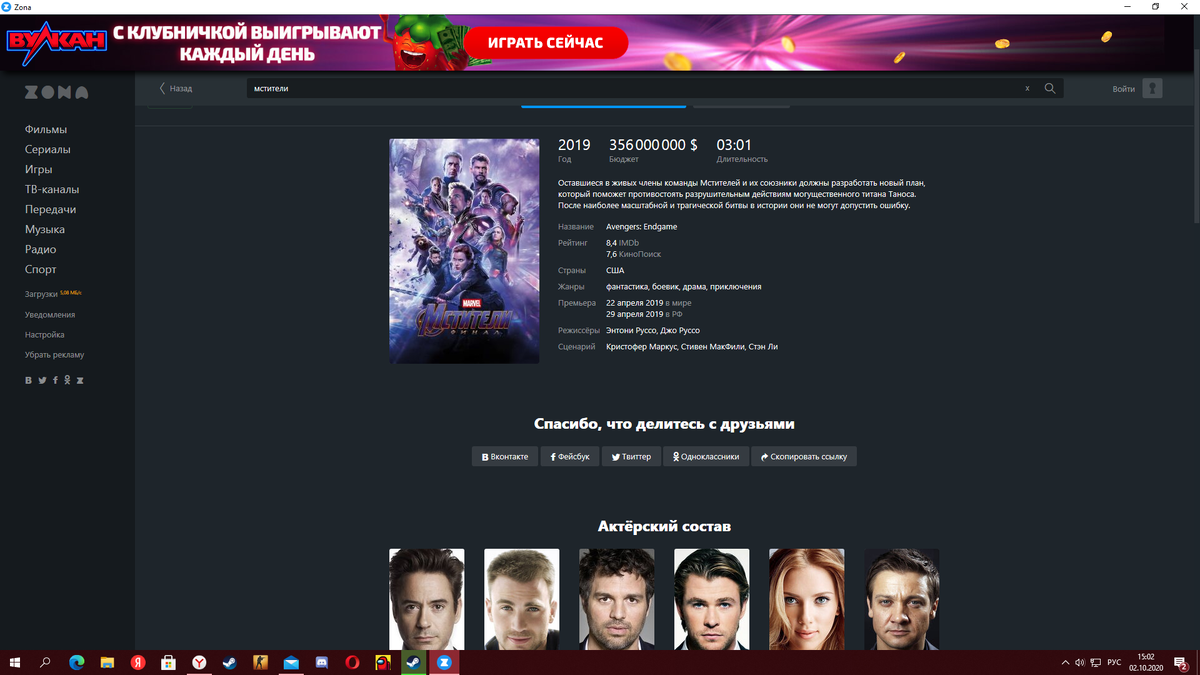The image size is (1200, 675).
Task: Open Chris Hemsworth actor photo
Action: (712, 599)
